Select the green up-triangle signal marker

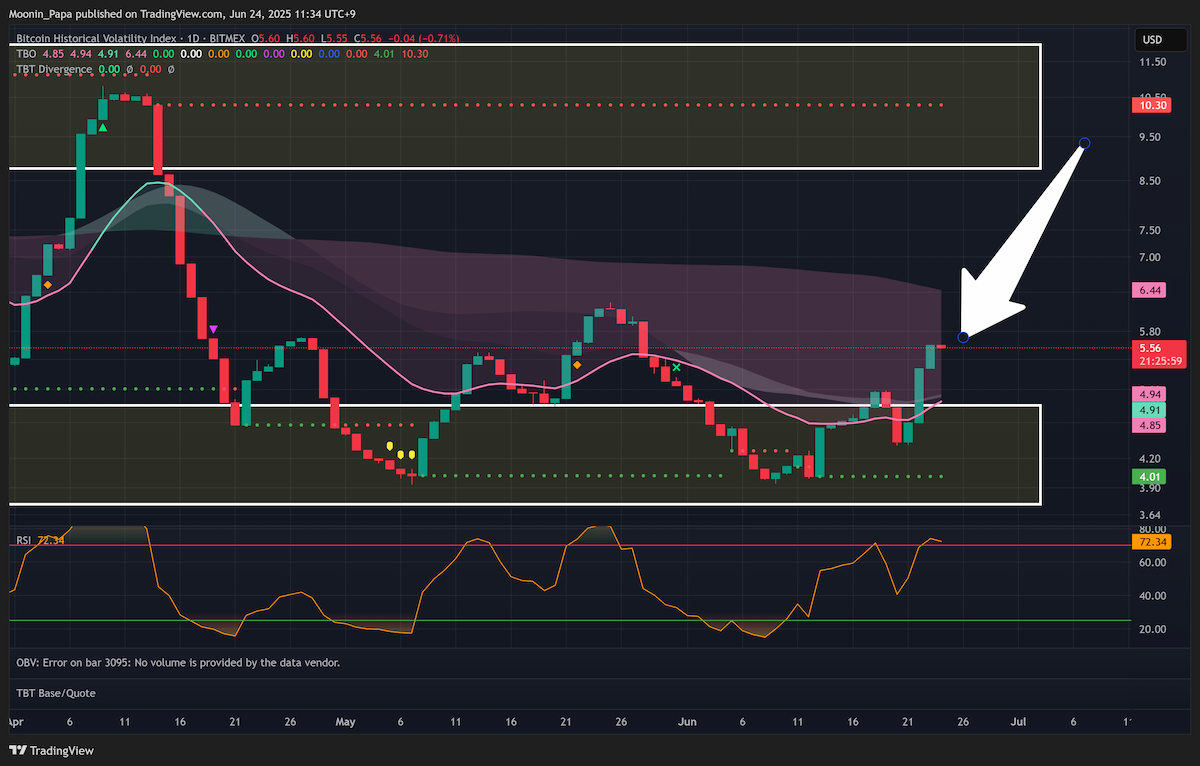[x=103, y=127]
